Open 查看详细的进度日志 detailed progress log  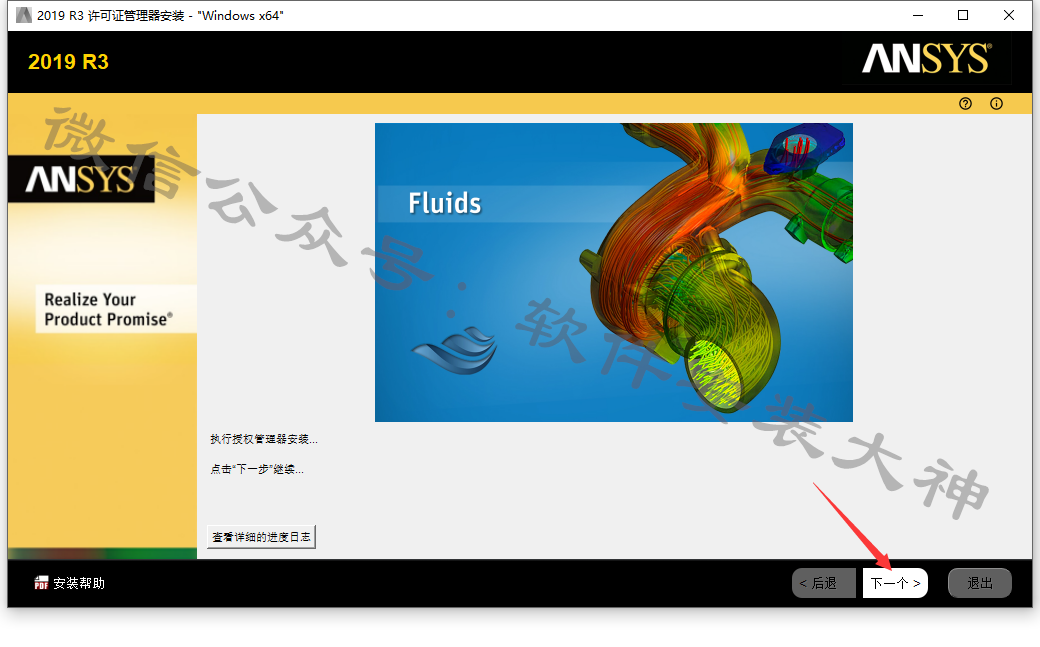[x=261, y=537]
